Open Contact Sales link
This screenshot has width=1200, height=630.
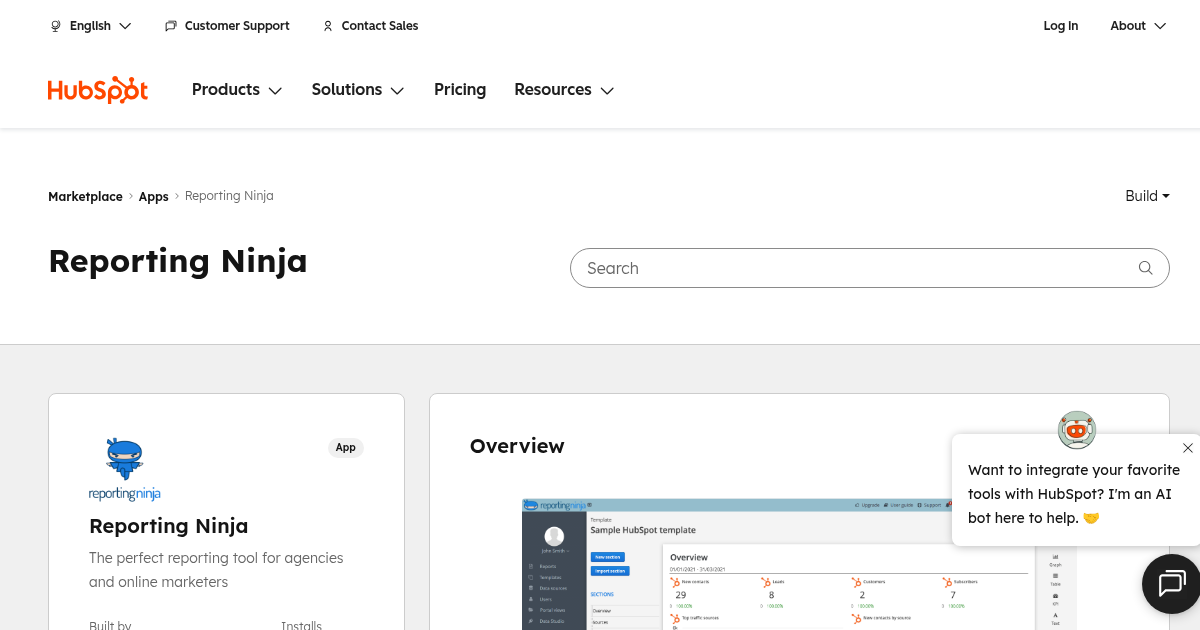tap(370, 26)
